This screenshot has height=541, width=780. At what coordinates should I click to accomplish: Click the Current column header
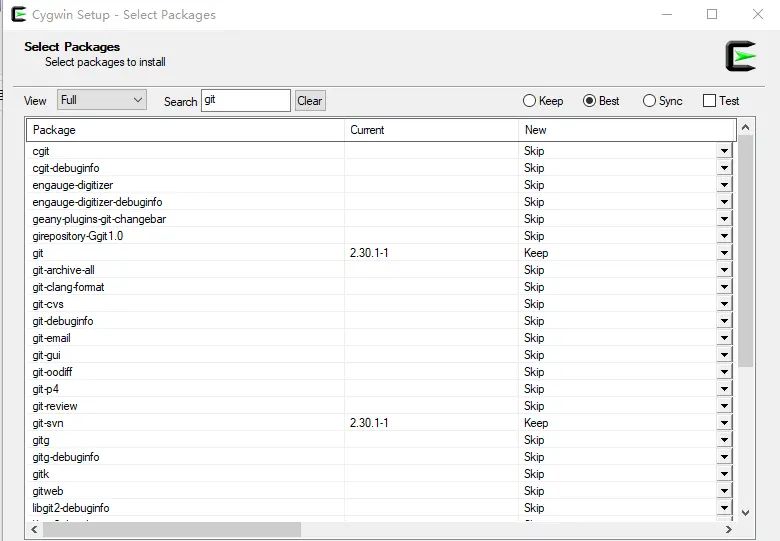pyautogui.click(x=431, y=130)
